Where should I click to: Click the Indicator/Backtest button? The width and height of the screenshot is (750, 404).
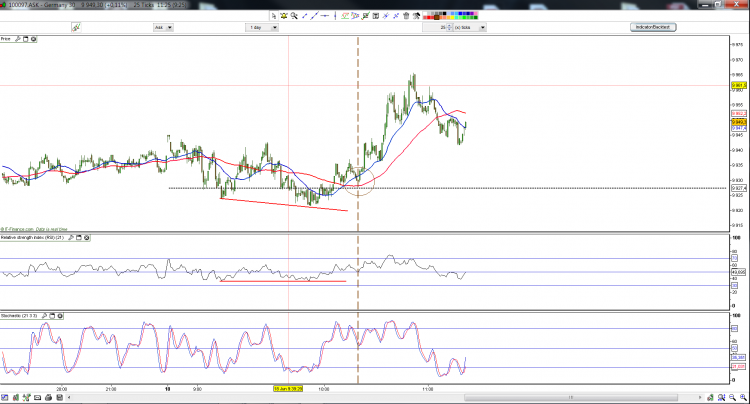click(x=653, y=27)
